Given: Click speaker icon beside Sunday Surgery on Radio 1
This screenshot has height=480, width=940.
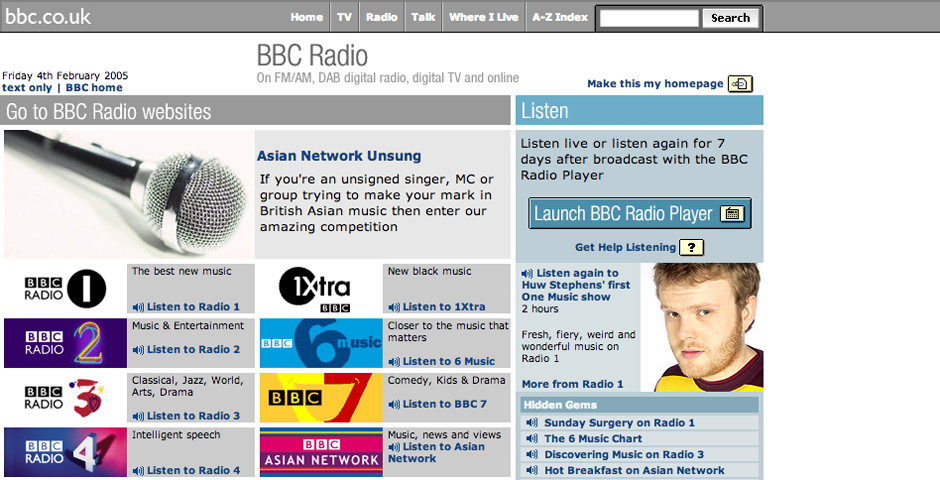Looking at the screenshot, I should tap(531, 422).
